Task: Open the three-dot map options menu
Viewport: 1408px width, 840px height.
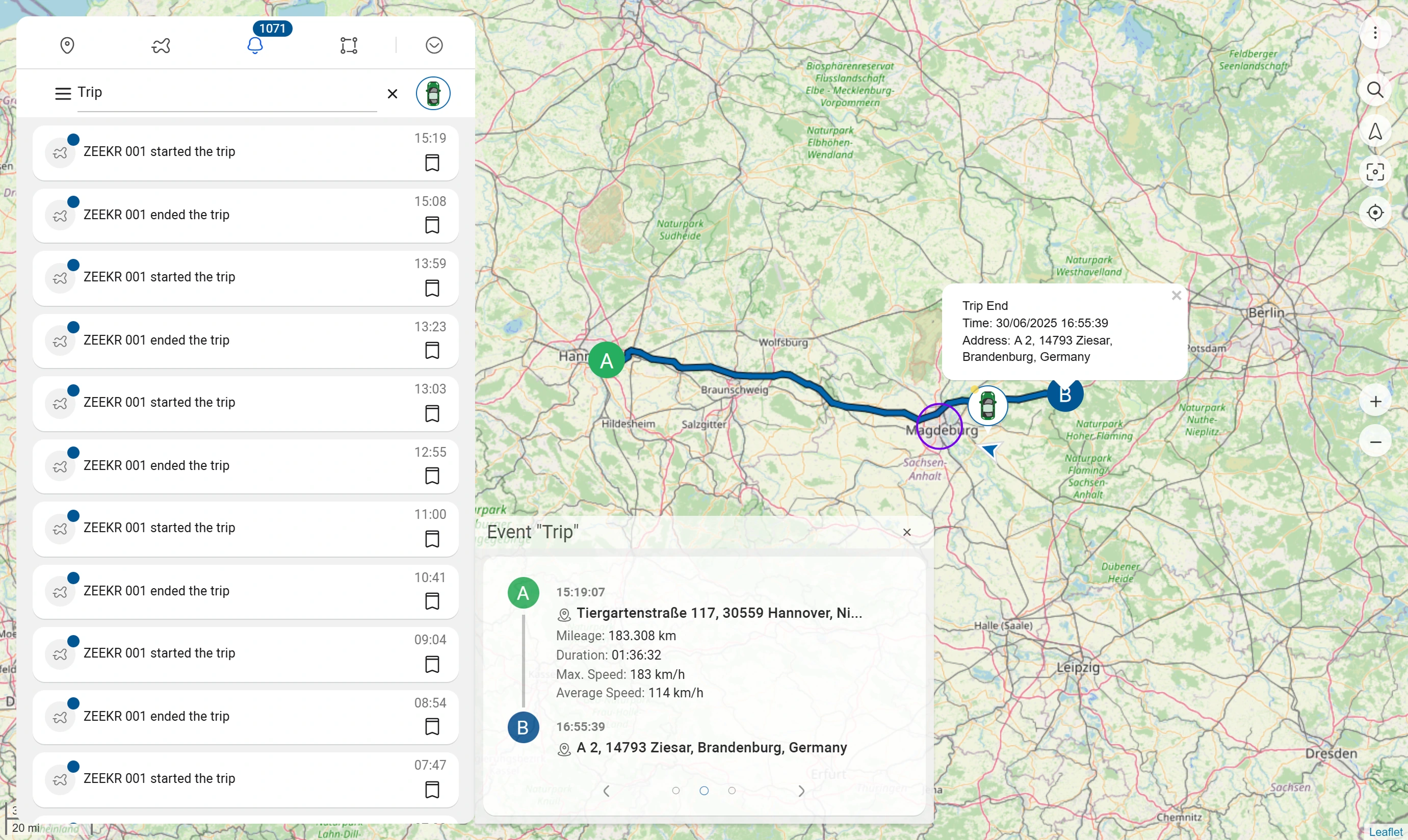Action: coord(1374,33)
